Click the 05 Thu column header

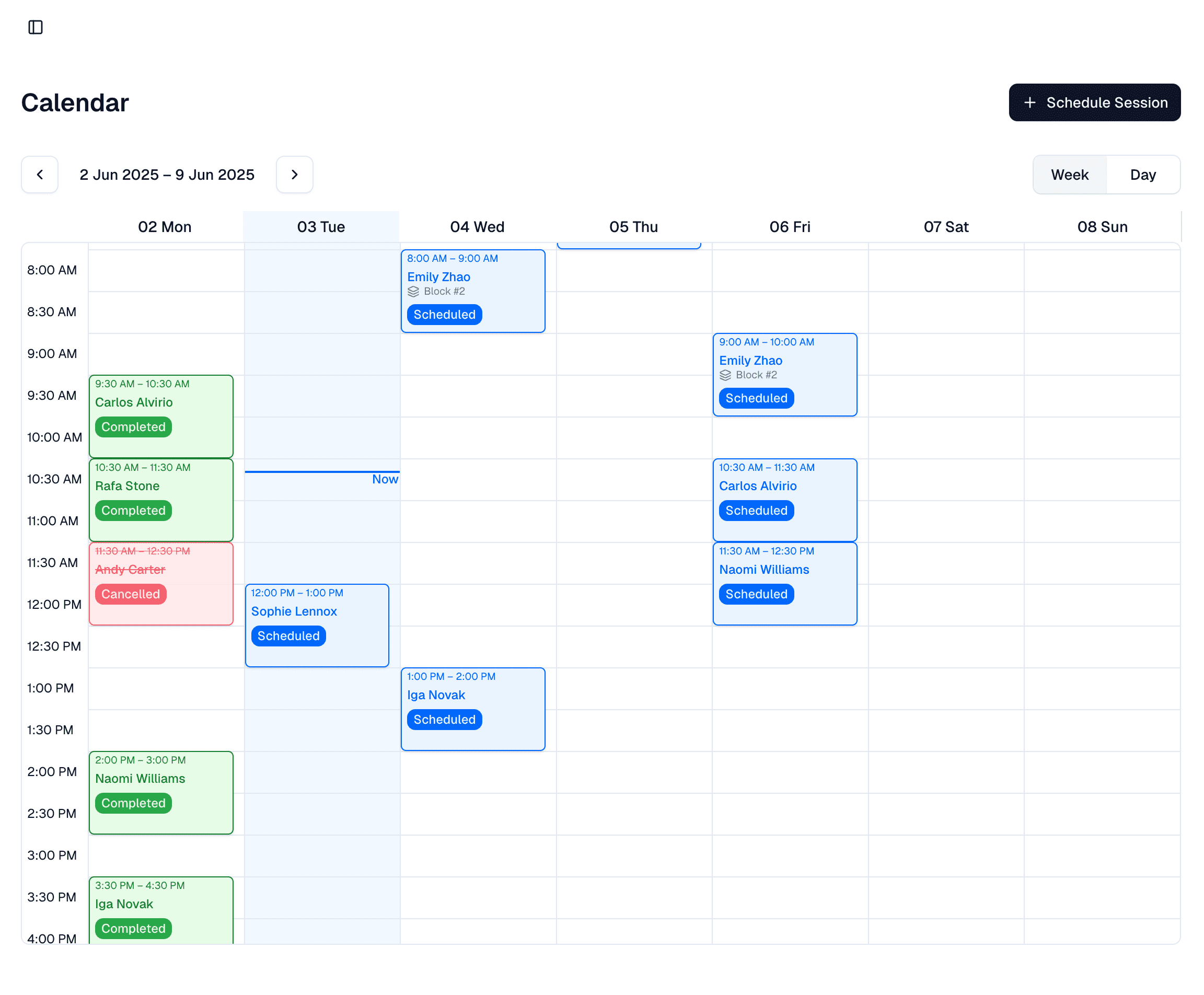[x=633, y=226]
